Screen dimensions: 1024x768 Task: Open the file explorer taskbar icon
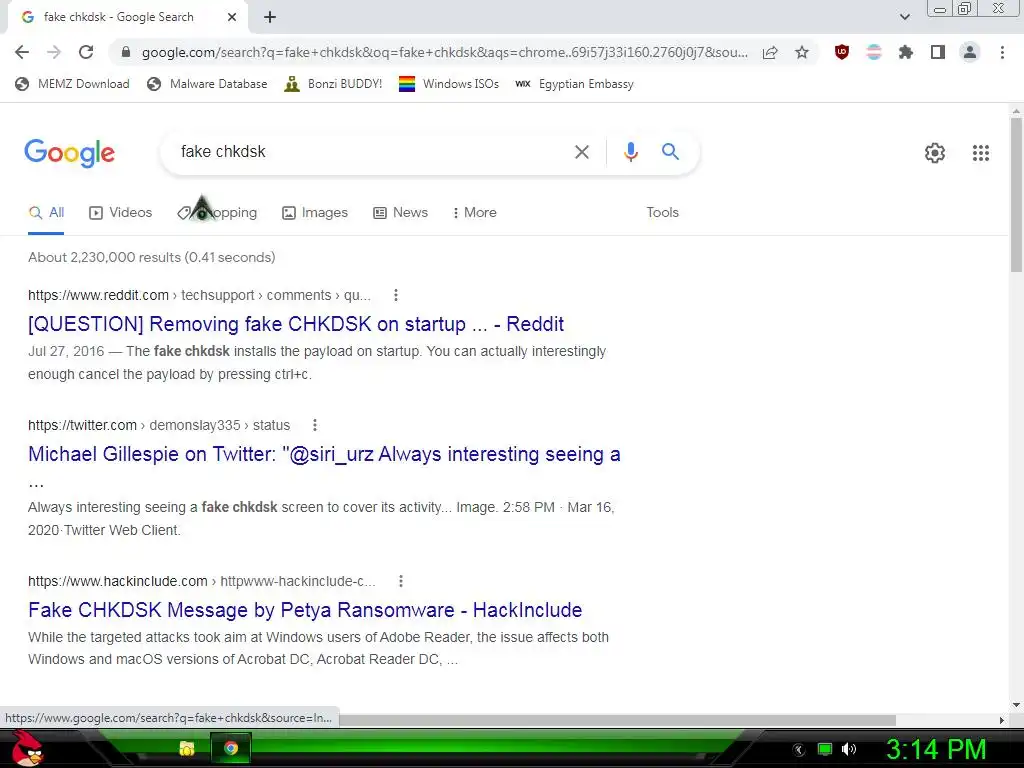[x=187, y=748]
